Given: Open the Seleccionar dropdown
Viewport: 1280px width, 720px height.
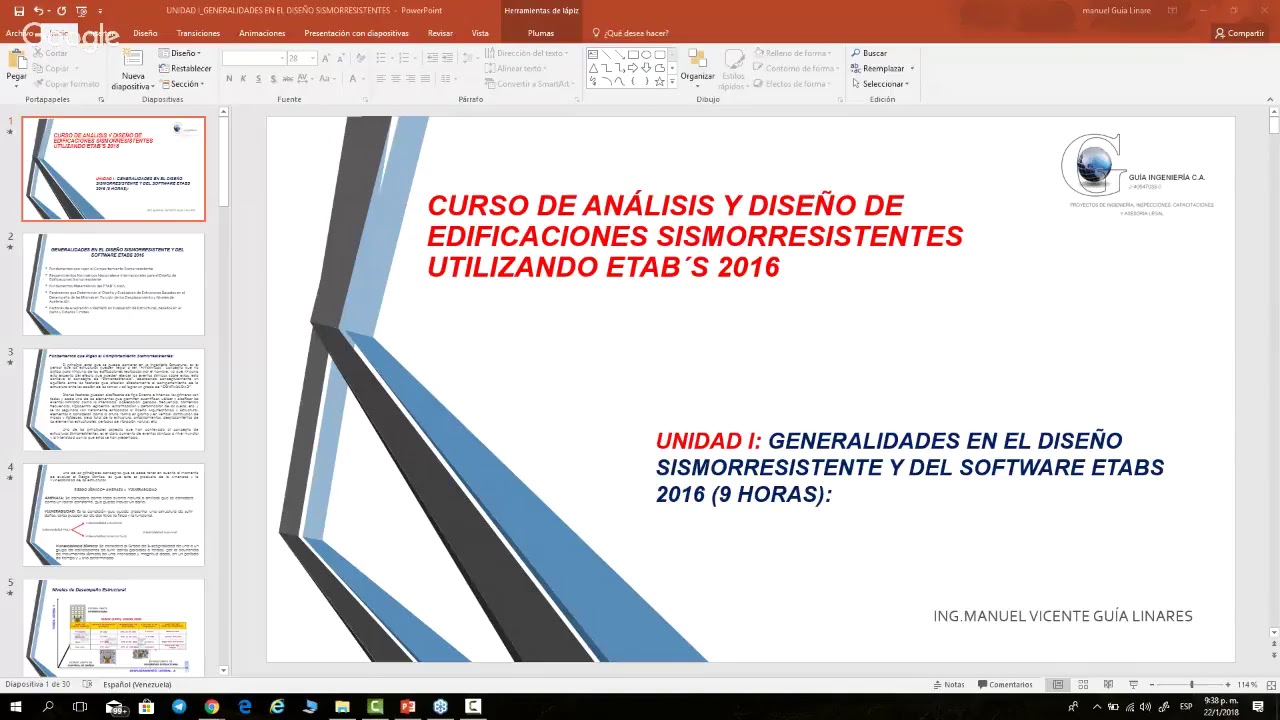Looking at the screenshot, I should pyautogui.click(x=880, y=84).
